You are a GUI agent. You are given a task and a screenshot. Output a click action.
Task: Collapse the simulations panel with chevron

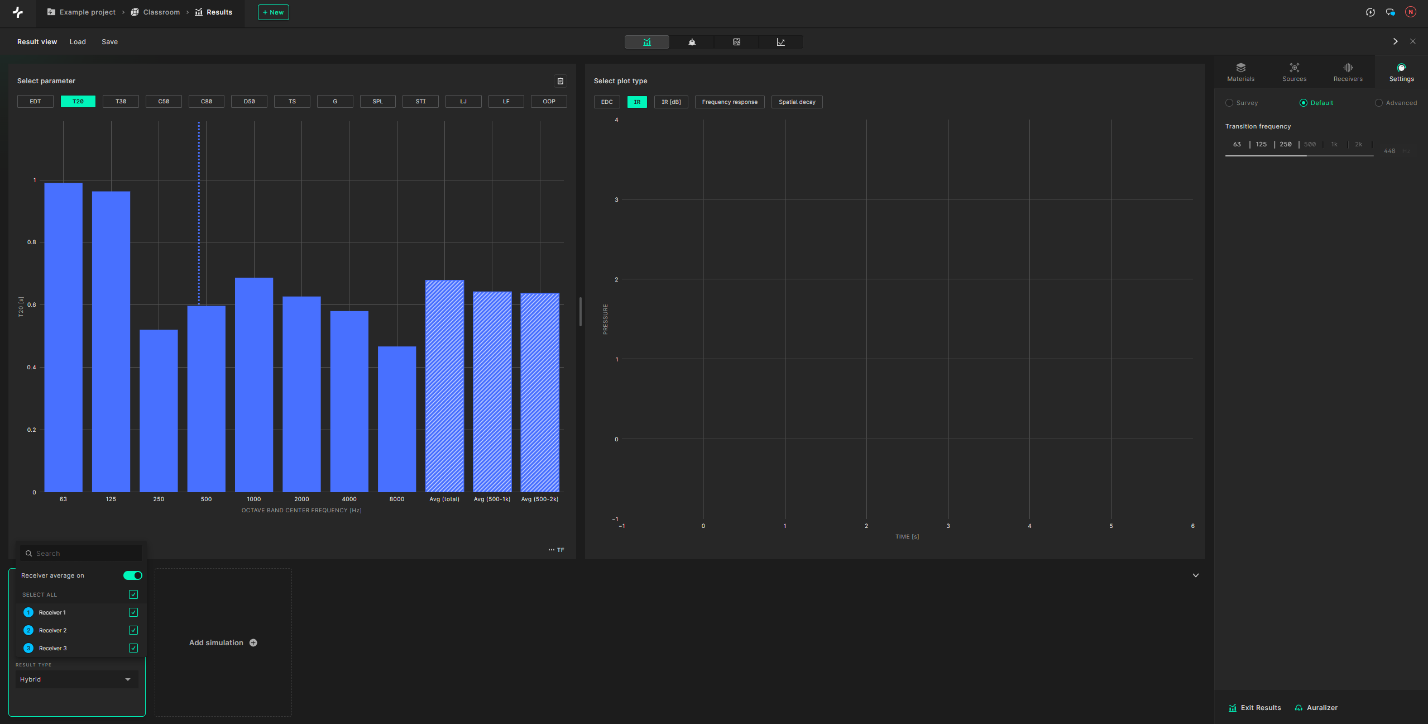point(1195,576)
